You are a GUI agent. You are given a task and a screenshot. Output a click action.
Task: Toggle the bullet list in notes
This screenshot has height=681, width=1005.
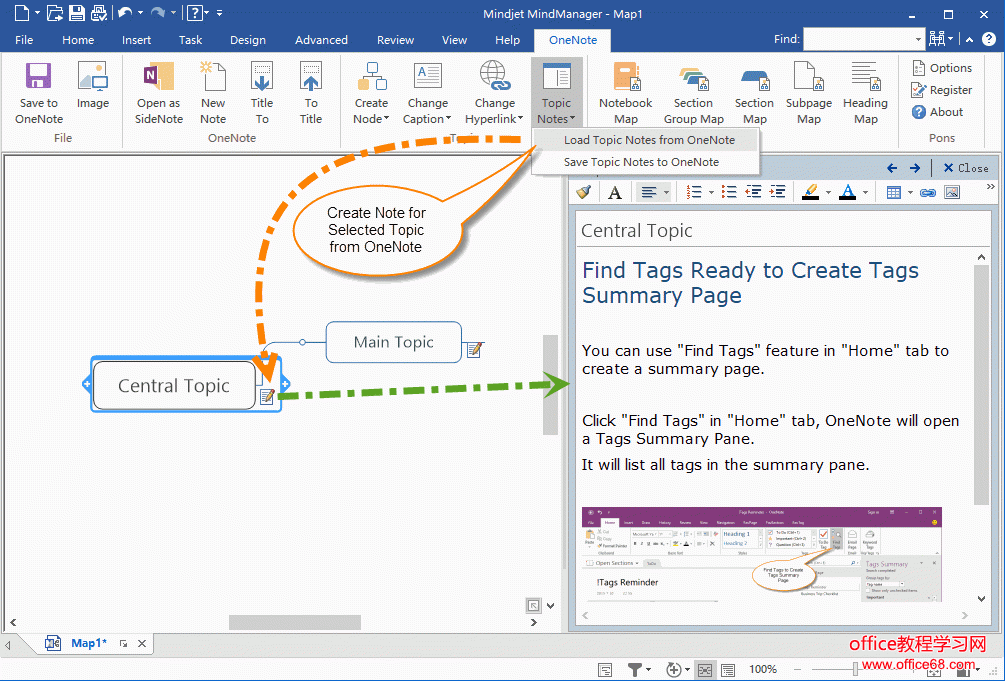729,192
